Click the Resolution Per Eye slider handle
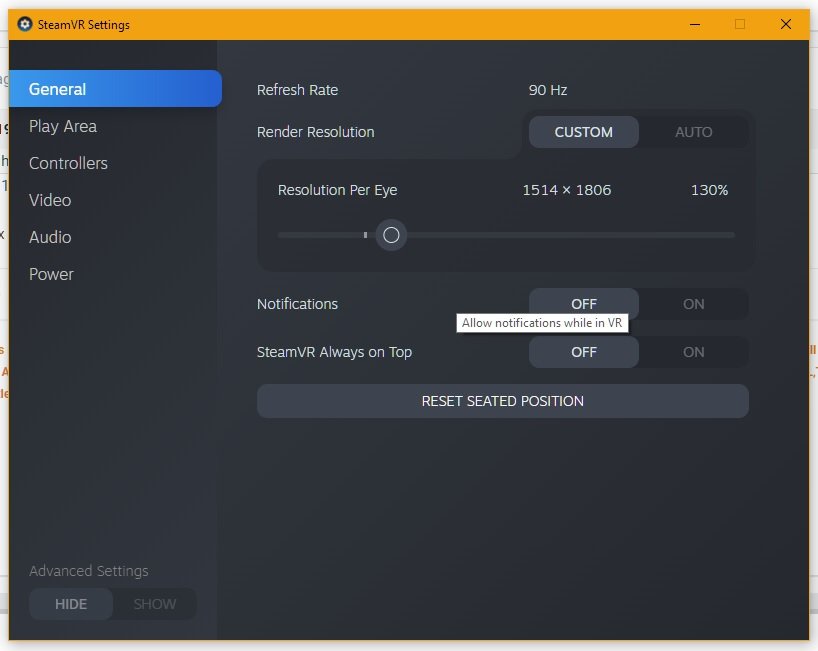 (x=391, y=235)
